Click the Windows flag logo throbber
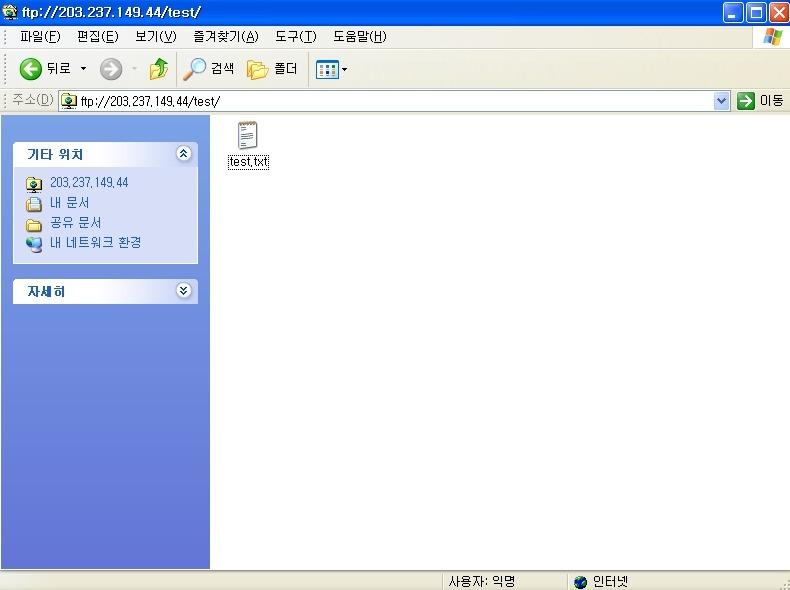790x590 pixels. click(x=773, y=37)
